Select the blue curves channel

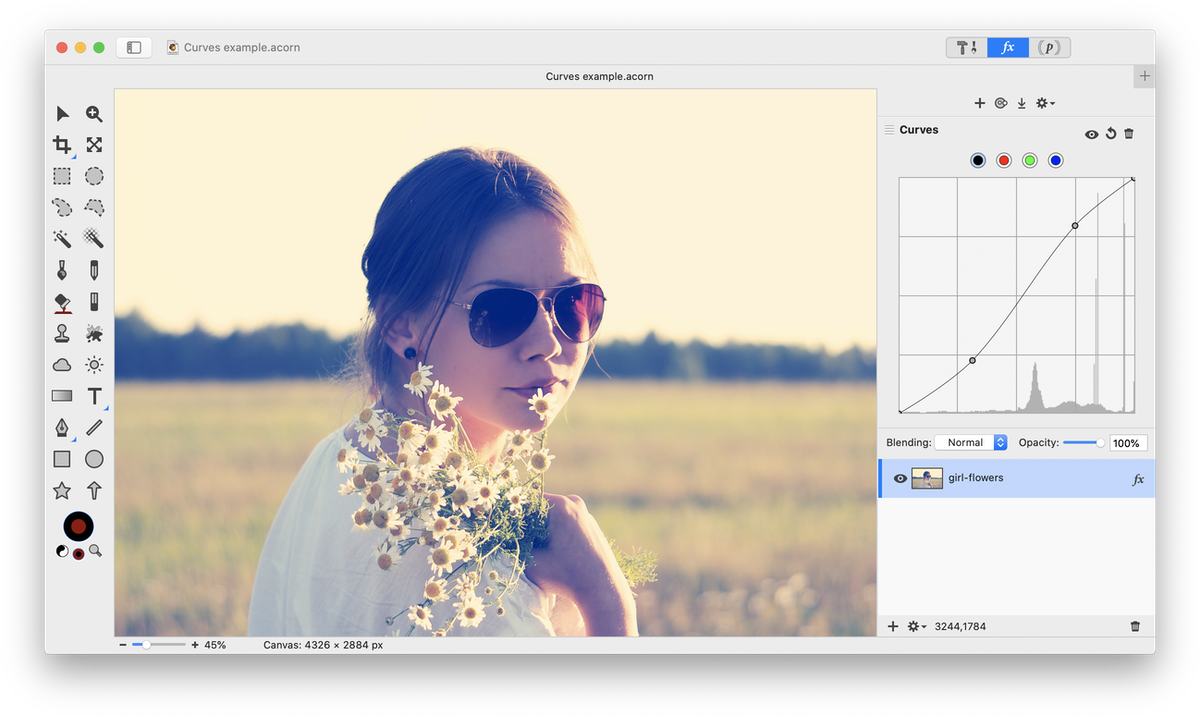click(x=1055, y=161)
